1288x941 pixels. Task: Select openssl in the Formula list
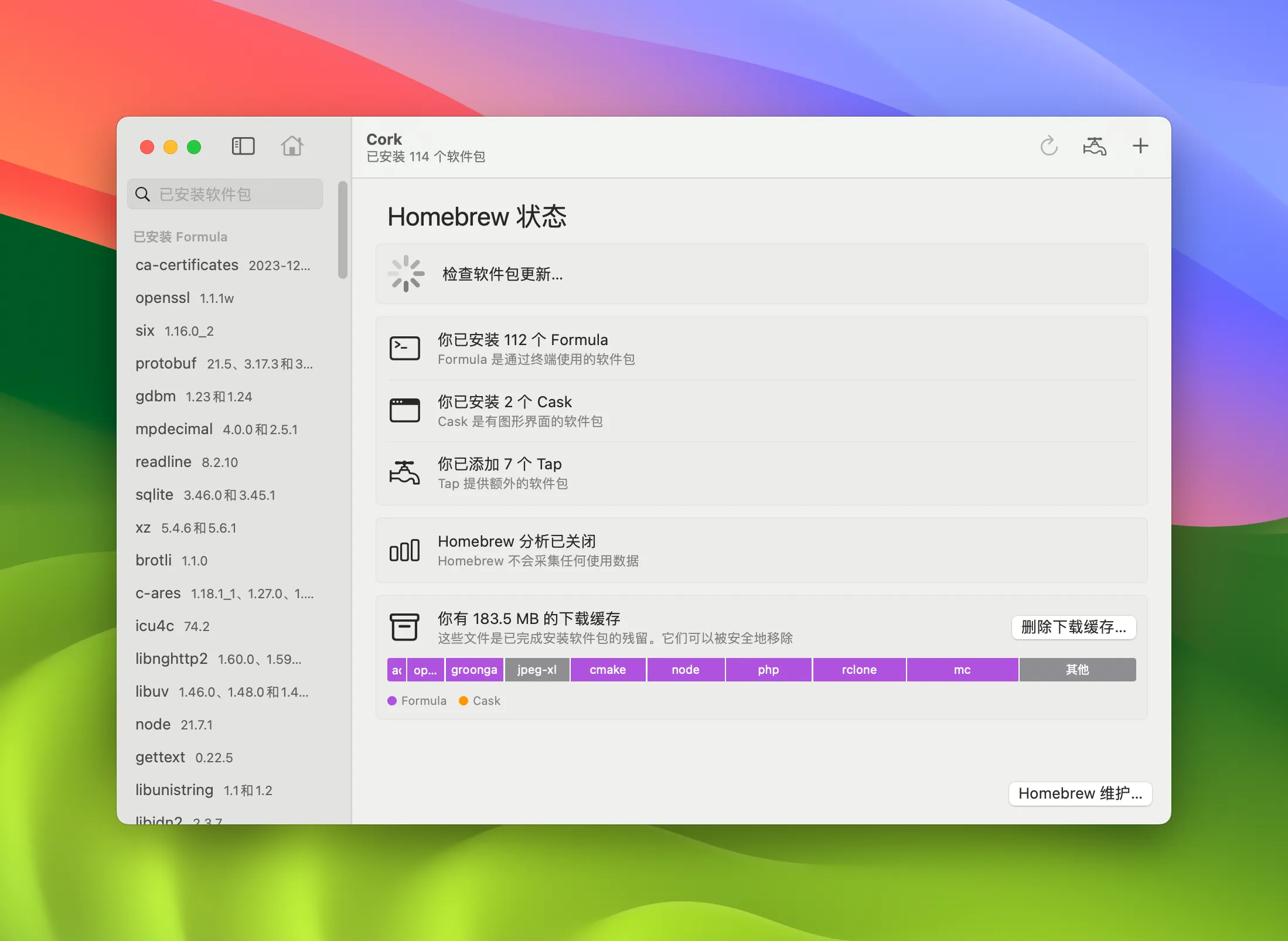tap(185, 298)
